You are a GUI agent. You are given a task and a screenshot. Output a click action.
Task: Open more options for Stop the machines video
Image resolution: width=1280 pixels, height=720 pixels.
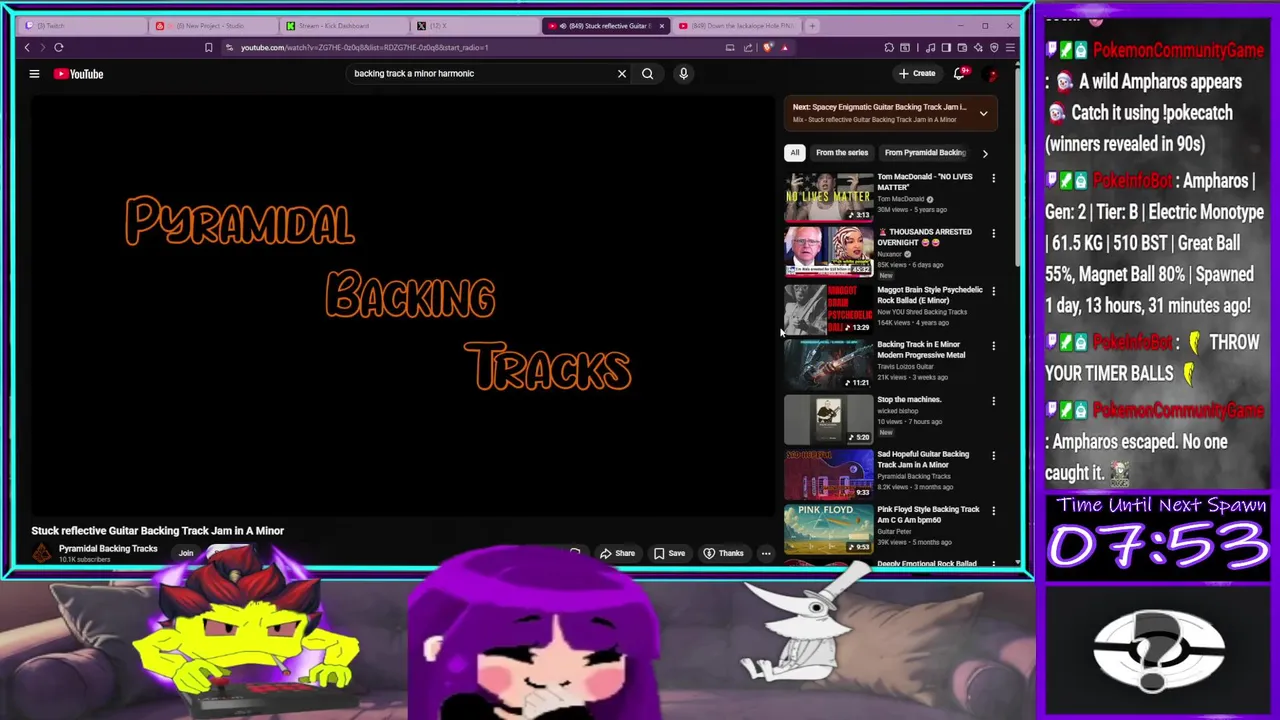993,401
